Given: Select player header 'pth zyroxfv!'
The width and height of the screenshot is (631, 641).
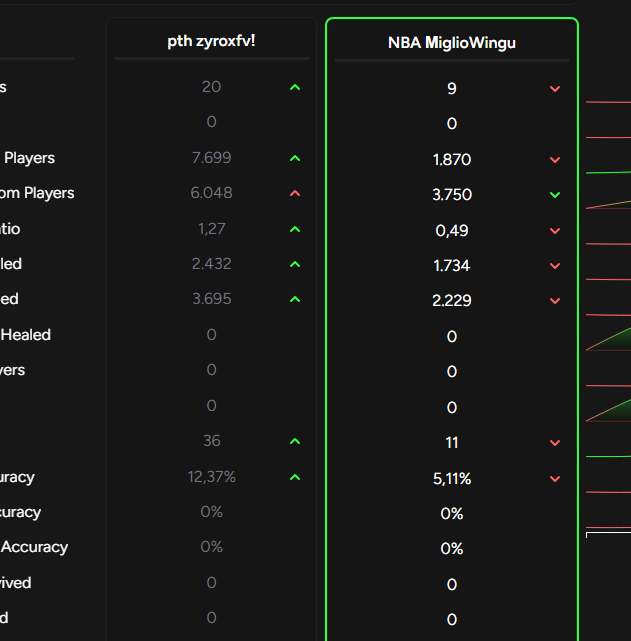Looking at the screenshot, I should (211, 41).
